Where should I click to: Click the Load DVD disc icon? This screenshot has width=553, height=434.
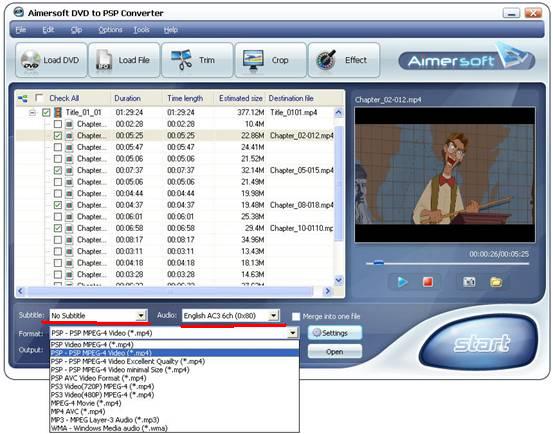click(30, 60)
